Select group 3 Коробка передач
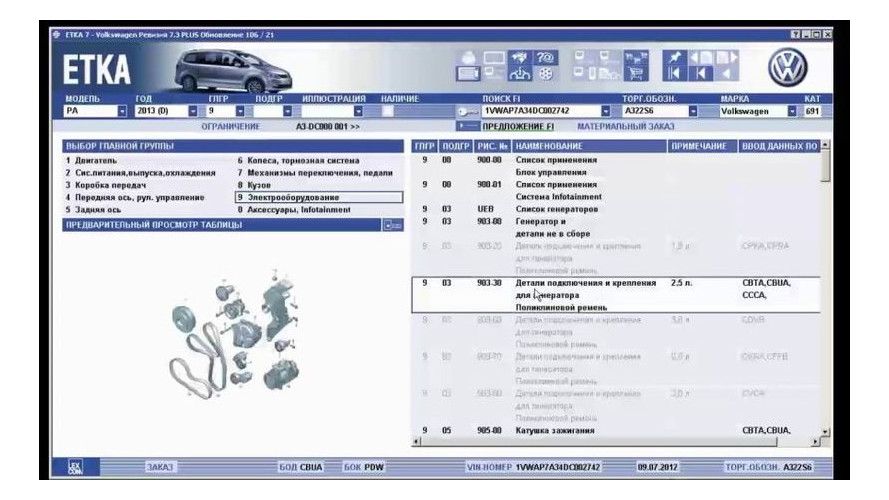 (x=106, y=185)
